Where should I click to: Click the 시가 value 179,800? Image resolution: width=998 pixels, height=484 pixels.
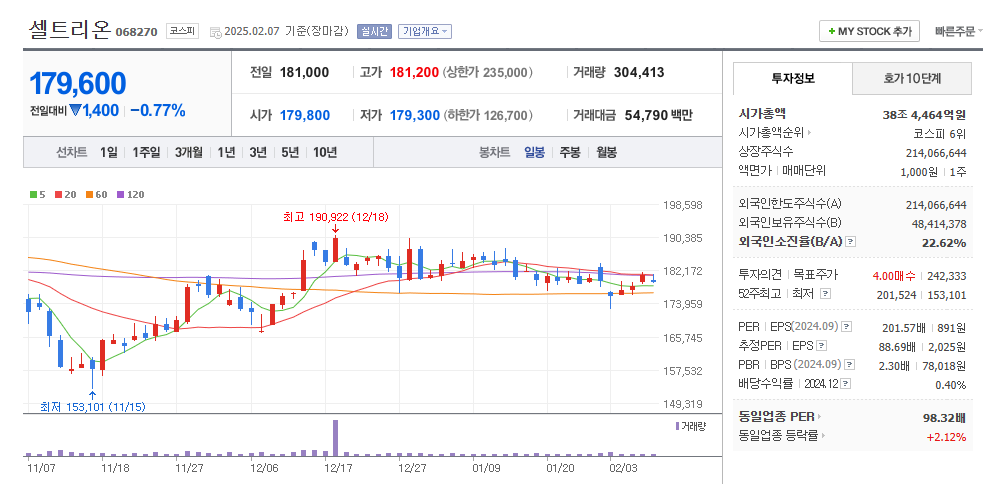tap(305, 115)
